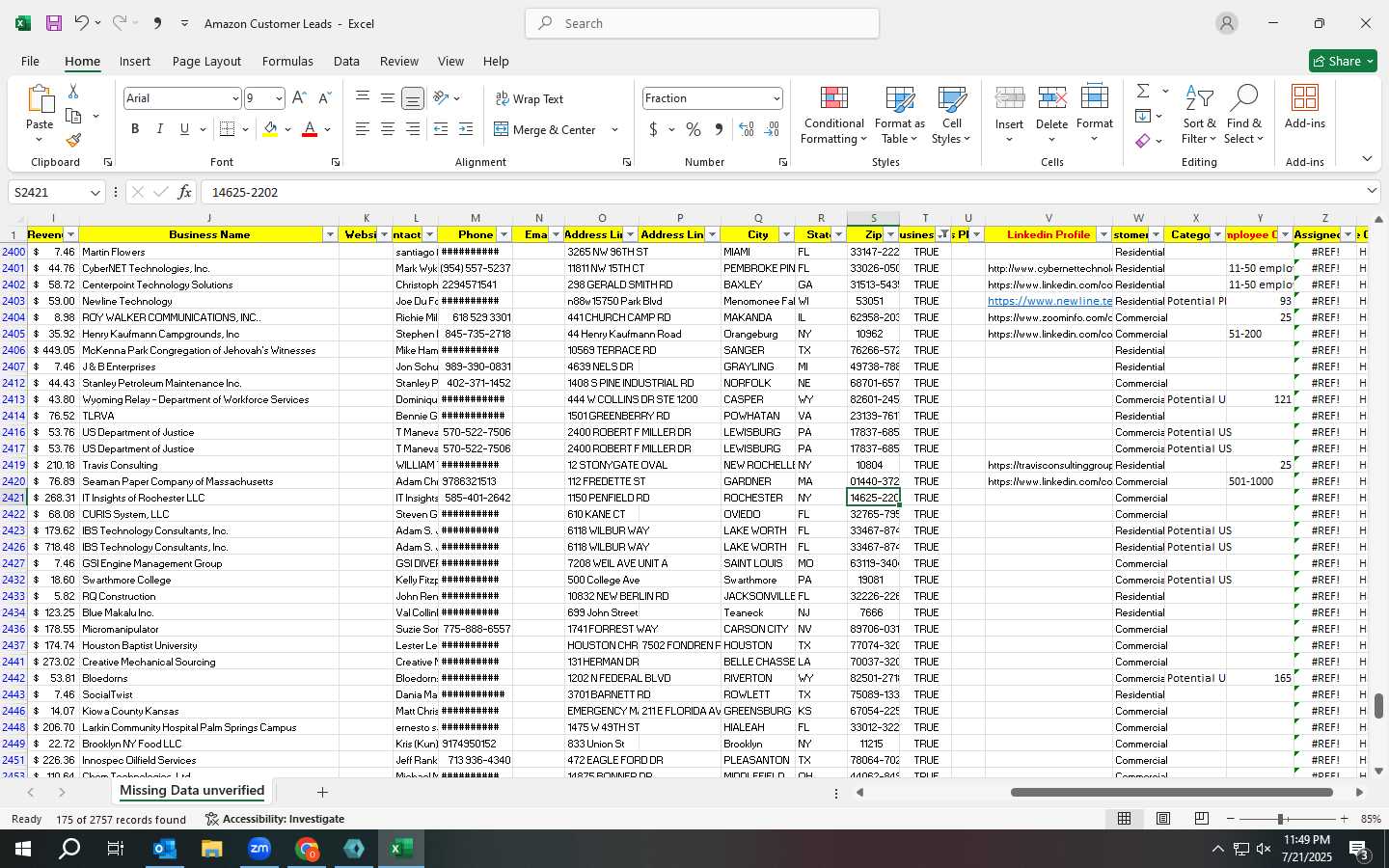Toggle Italic formatting
1389x868 pixels.
[159, 129]
